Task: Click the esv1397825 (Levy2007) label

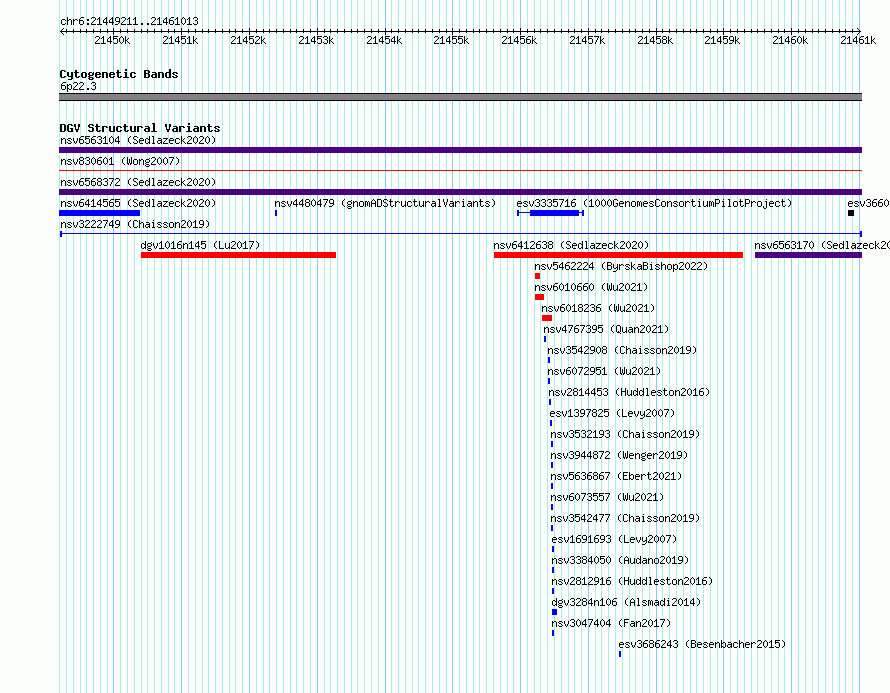Action: [x=612, y=413]
